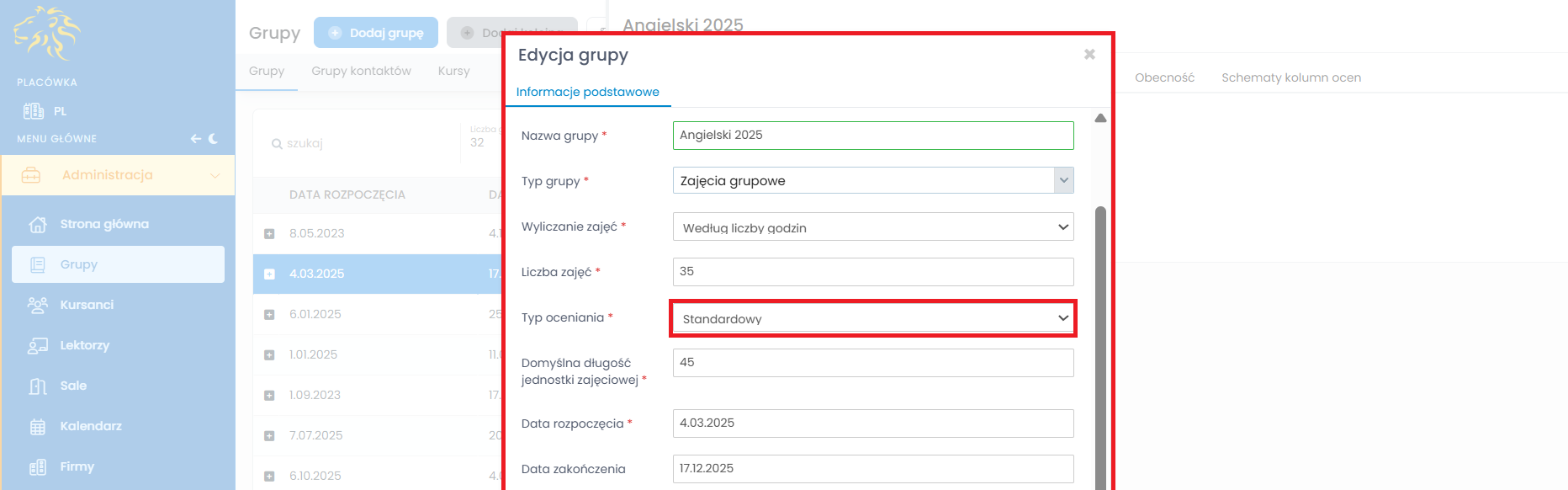Toggle dark mode moon icon
1568x490 pixels.
pyautogui.click(x=214, y=139)
